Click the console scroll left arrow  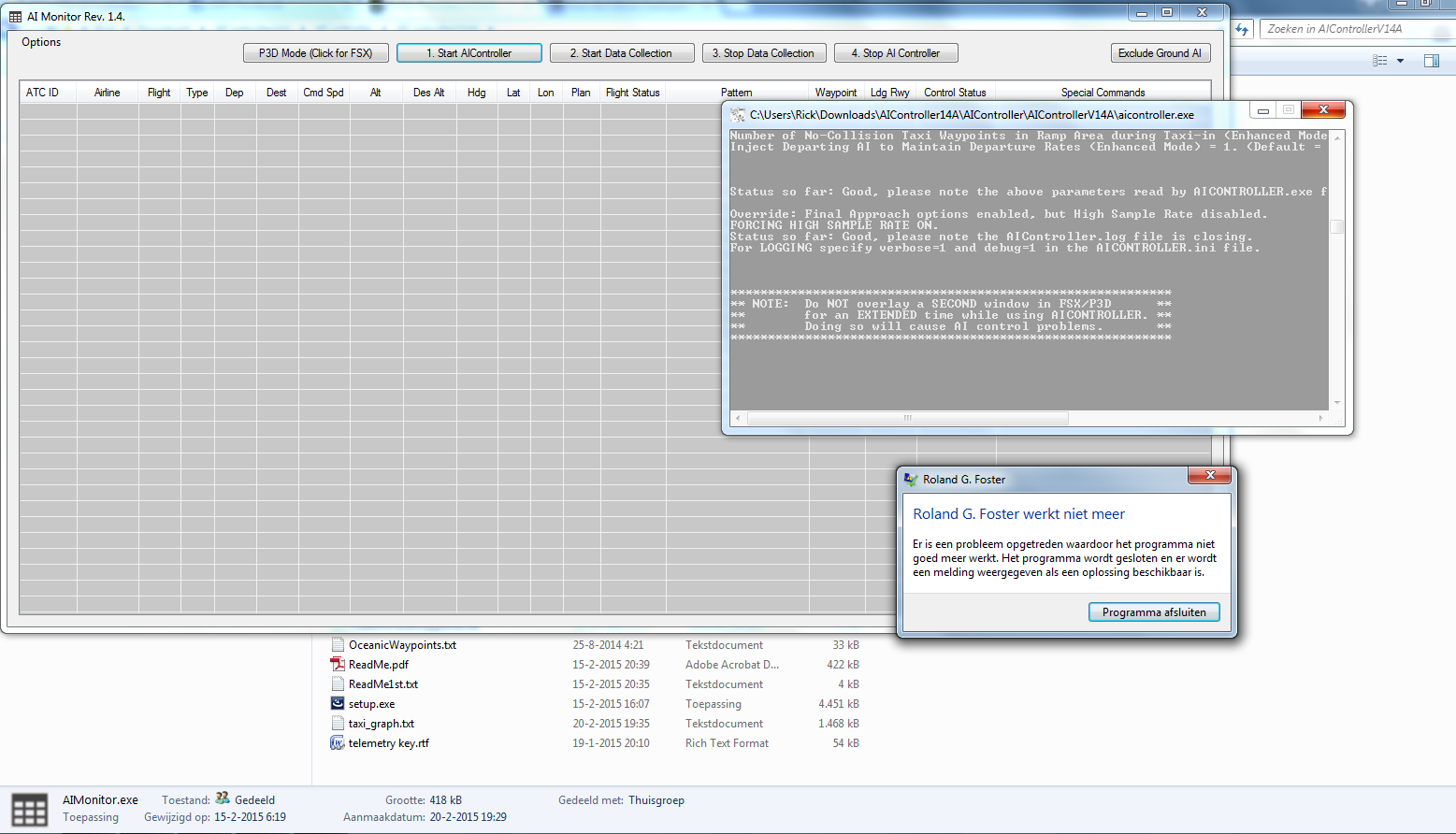(x=738, y=418)
